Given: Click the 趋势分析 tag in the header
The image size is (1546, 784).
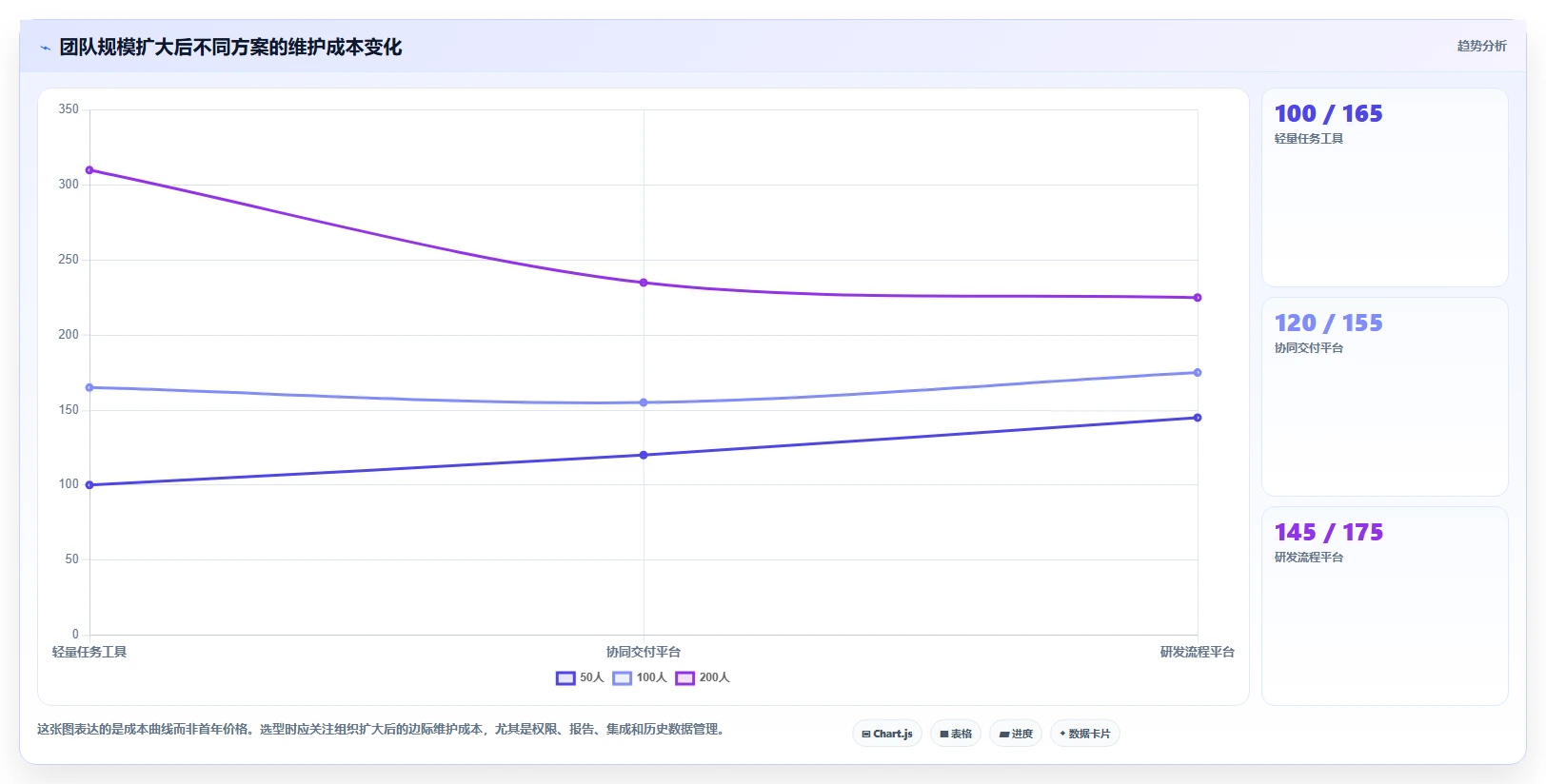Looking at the screenshot, I should coord(1481,46).
